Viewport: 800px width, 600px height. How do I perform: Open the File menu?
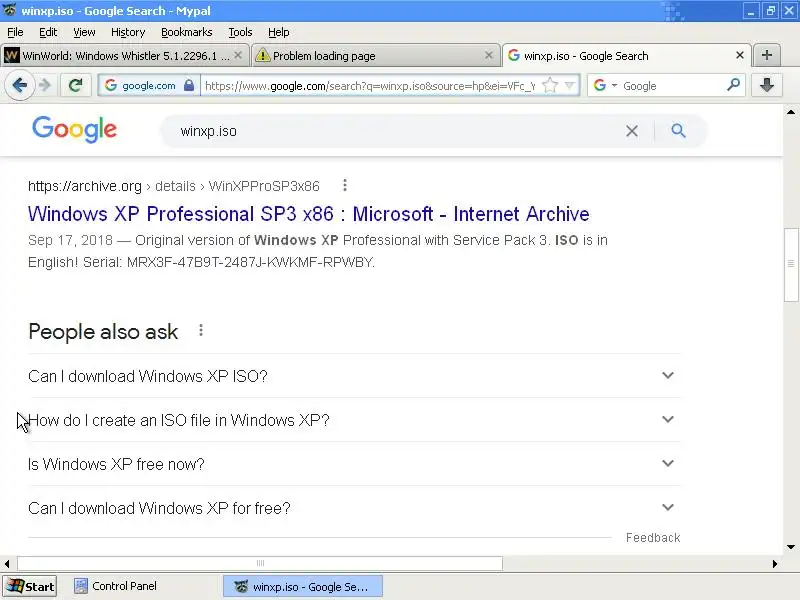pyautogui.click(x=15, y=32)
